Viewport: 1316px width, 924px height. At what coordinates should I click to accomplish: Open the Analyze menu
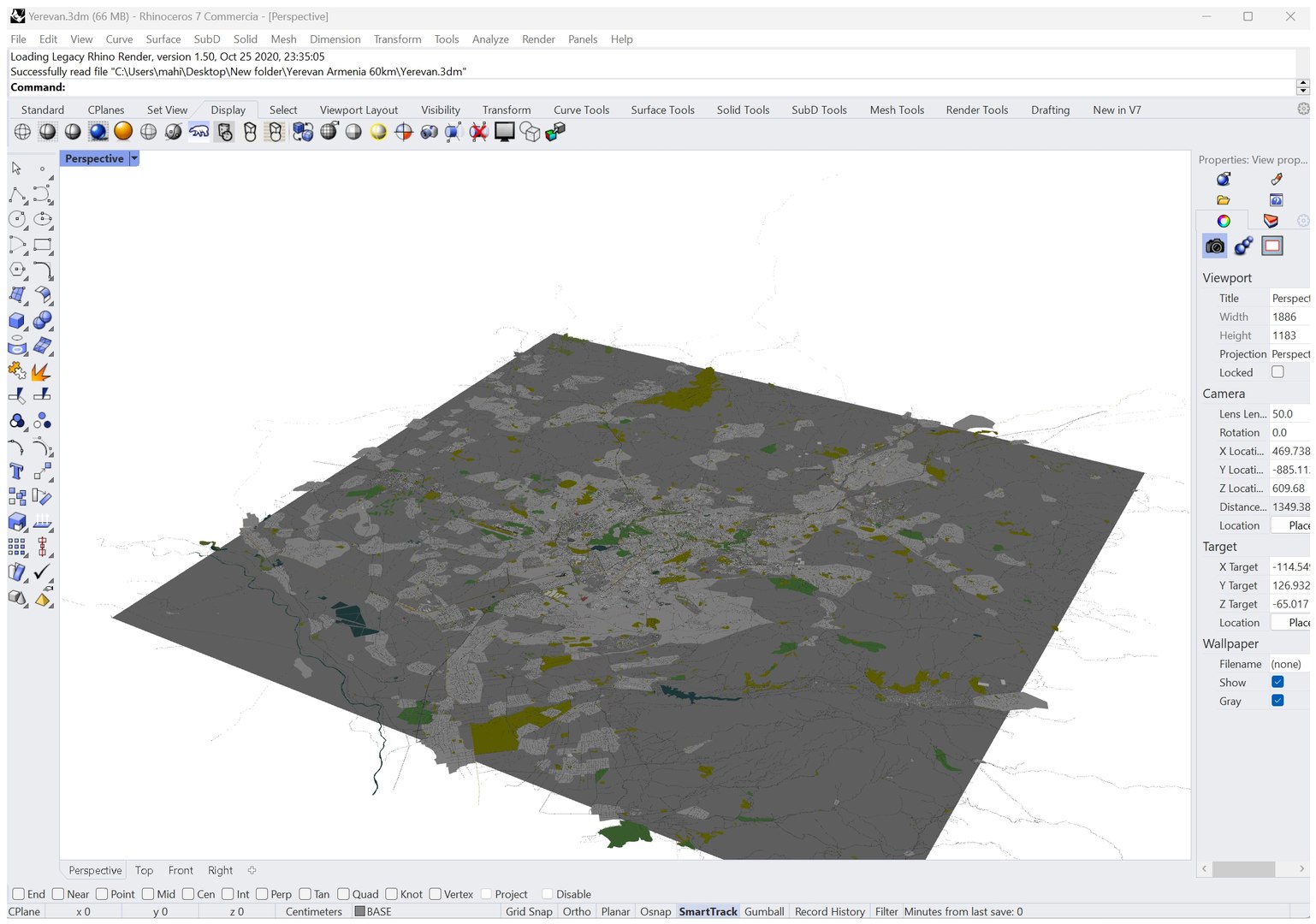point(490,39)
